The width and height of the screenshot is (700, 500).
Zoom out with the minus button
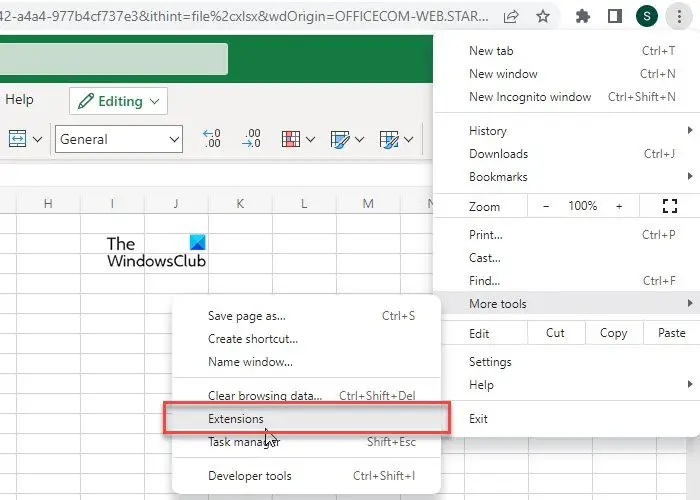(546, 206)
